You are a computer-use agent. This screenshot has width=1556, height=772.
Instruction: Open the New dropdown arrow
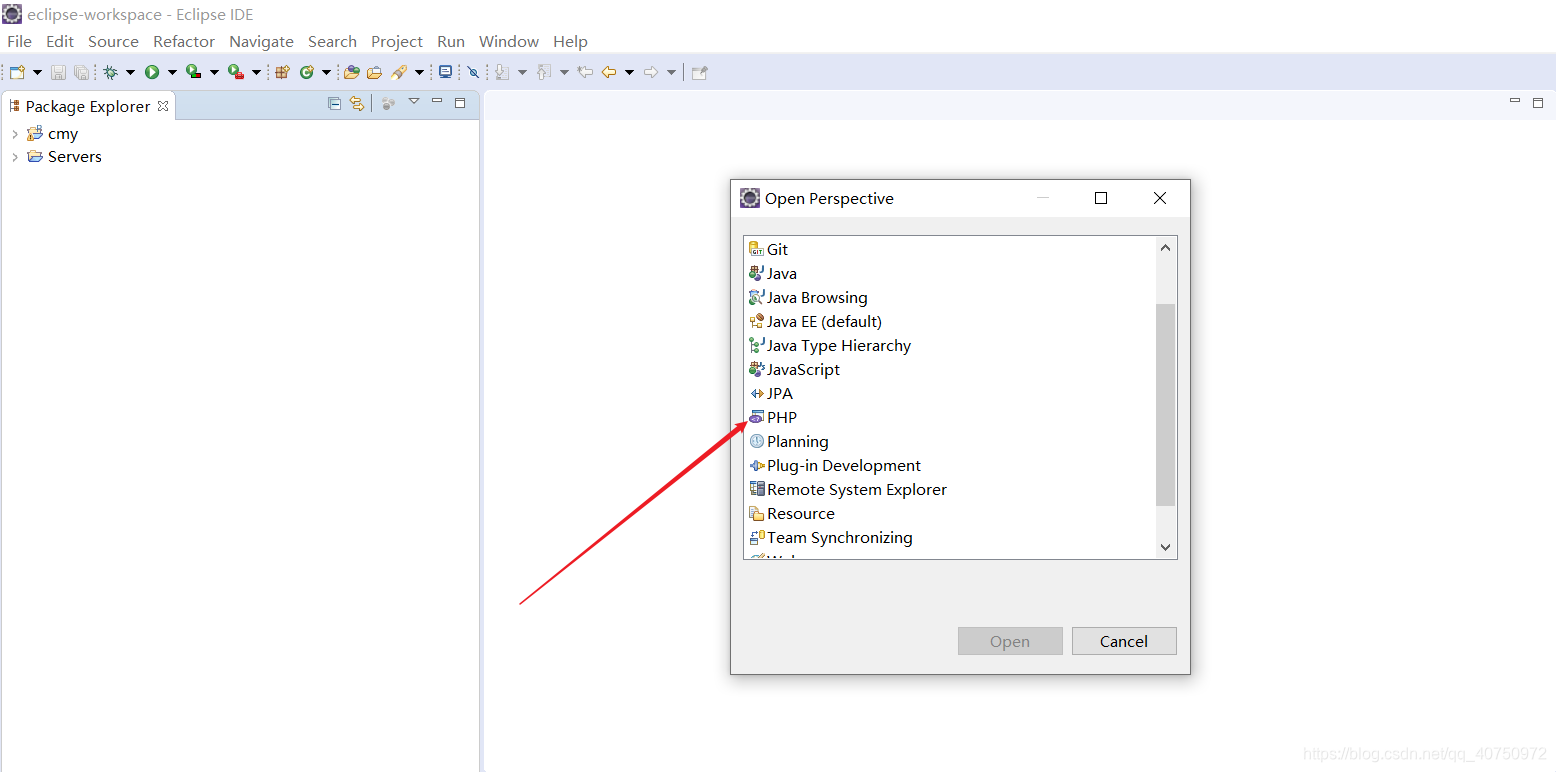click(x=37, y=72)
